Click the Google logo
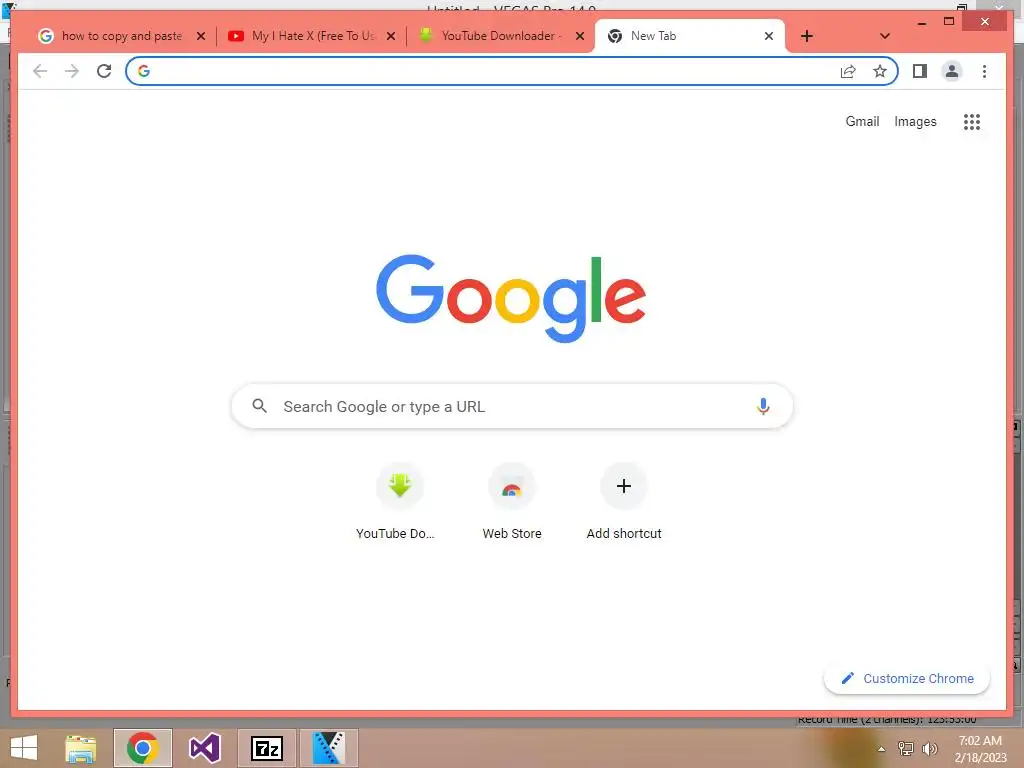 pos(511,298)
